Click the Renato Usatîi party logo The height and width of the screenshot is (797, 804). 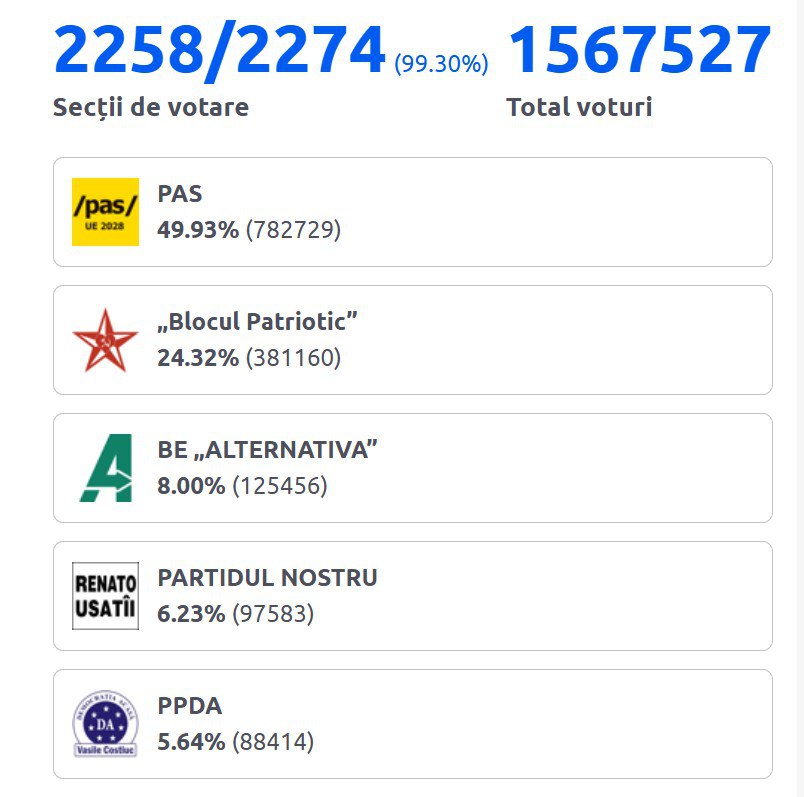click(105, 596)
